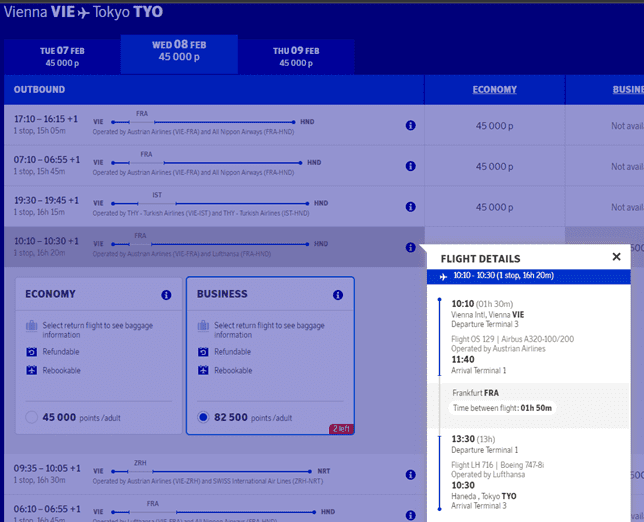This screenshot has width=644, height=522.
Task: Click ZRH stopover label on 09:35 flight
Action: pyautogui.click(x=140, y=463)
